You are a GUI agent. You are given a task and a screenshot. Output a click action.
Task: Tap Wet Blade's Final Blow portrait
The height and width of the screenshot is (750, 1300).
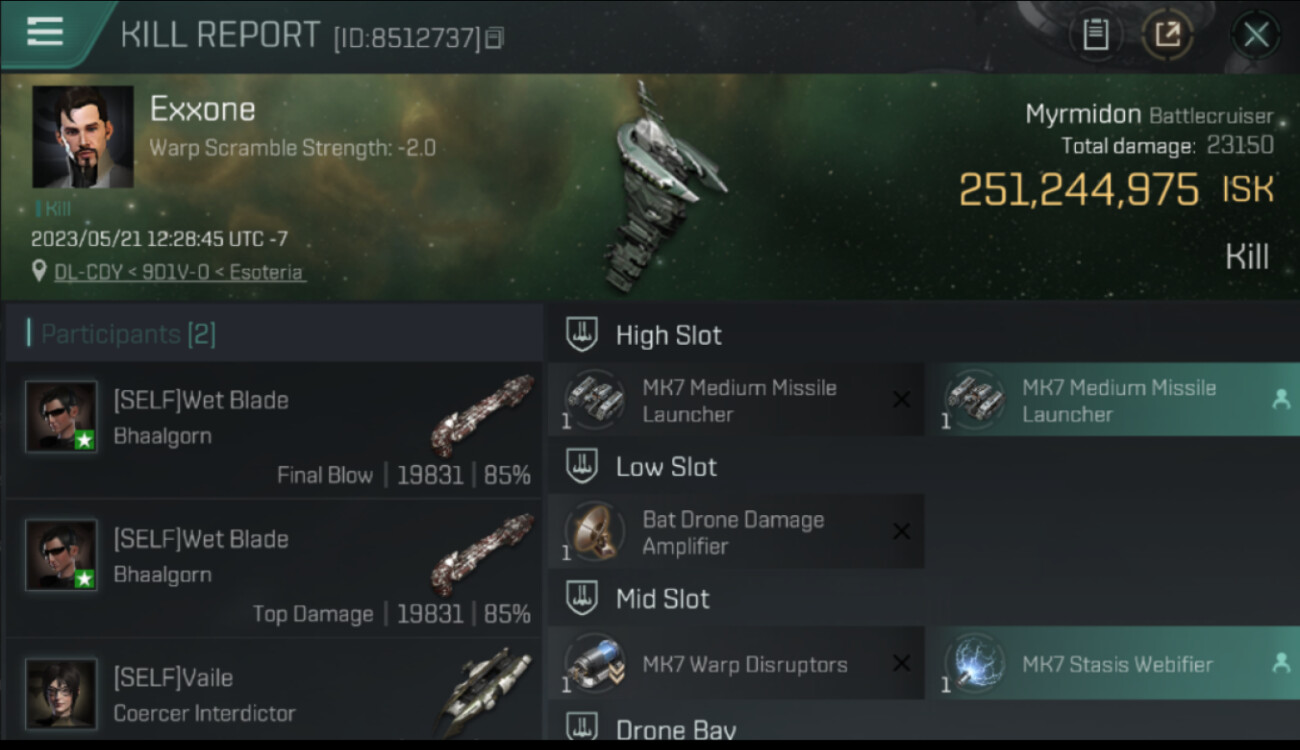coord(61,417)
